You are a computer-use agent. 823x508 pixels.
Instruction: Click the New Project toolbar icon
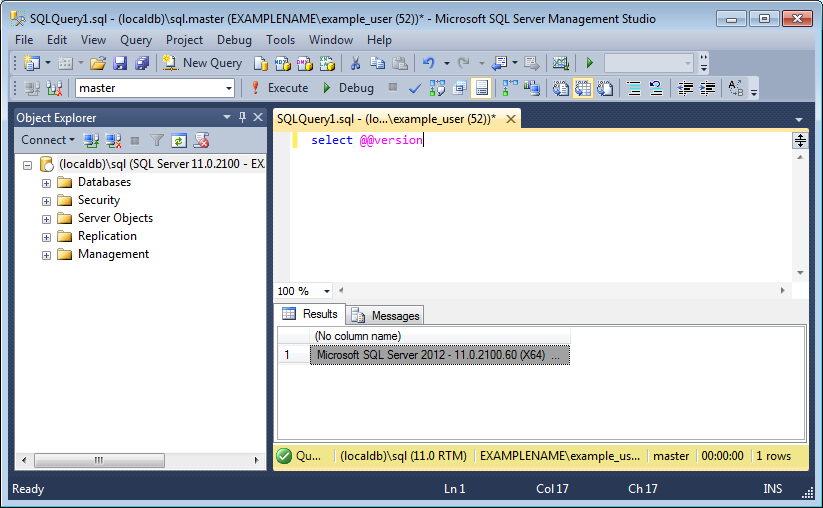coord(31,63)
